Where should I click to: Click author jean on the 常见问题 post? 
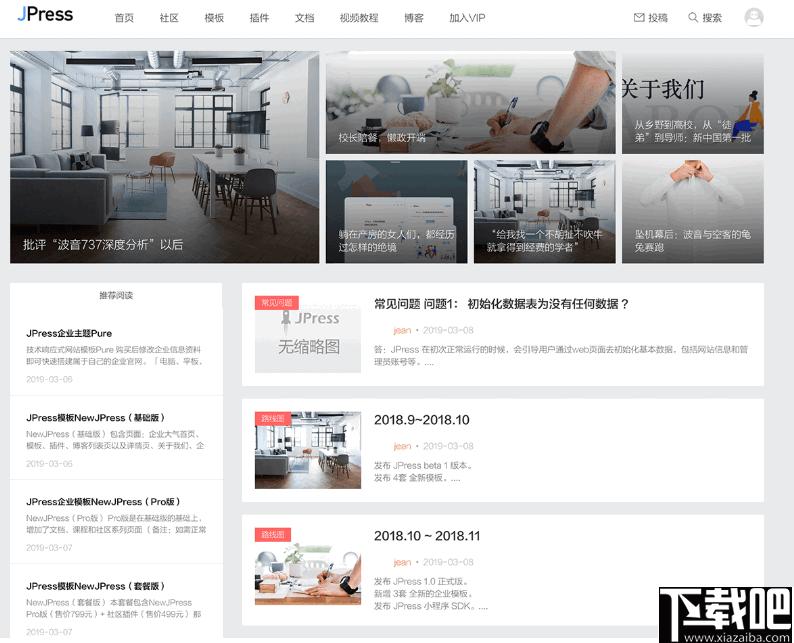(402, 331)
